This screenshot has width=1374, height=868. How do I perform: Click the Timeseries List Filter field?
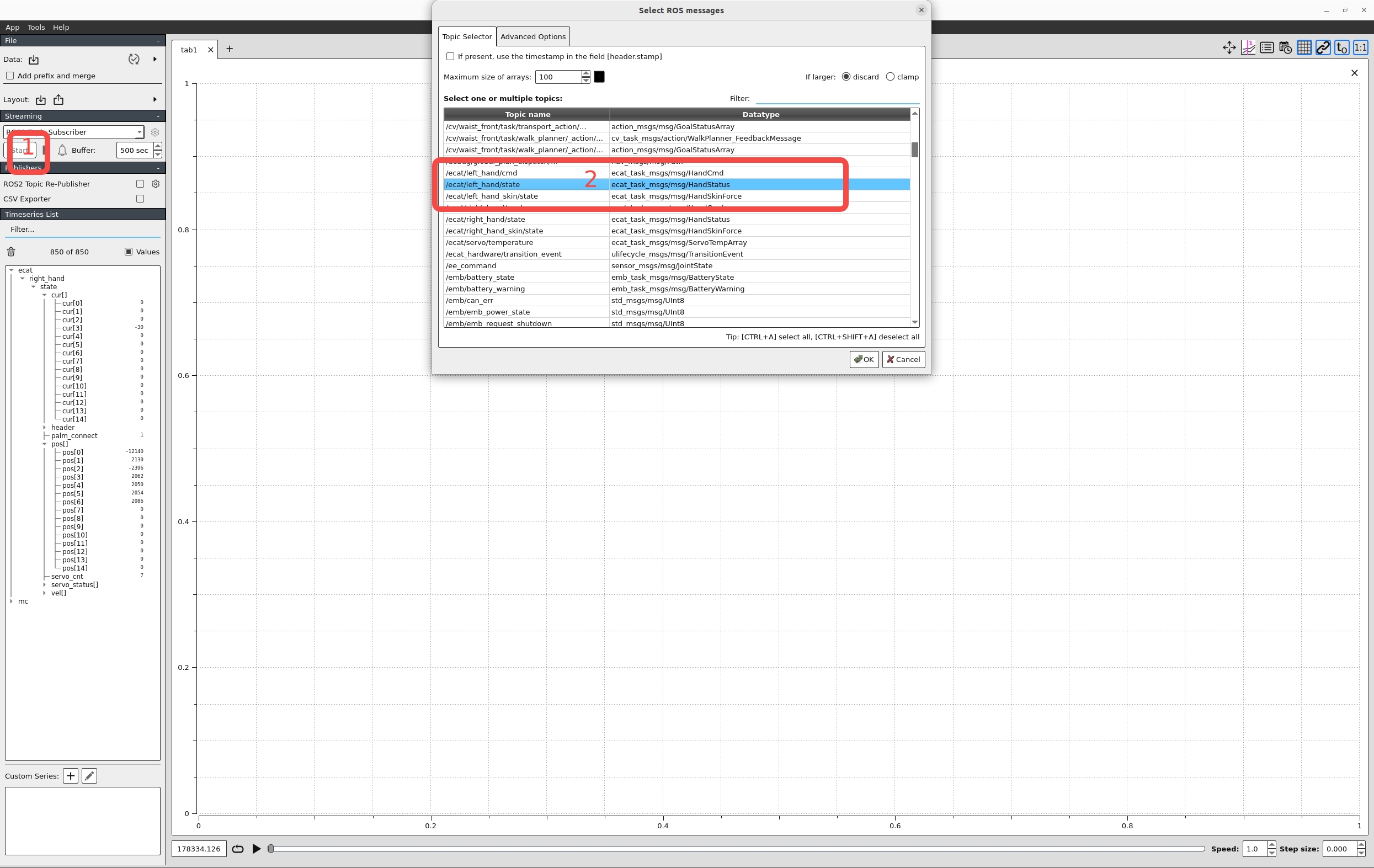tap(83, 230)
